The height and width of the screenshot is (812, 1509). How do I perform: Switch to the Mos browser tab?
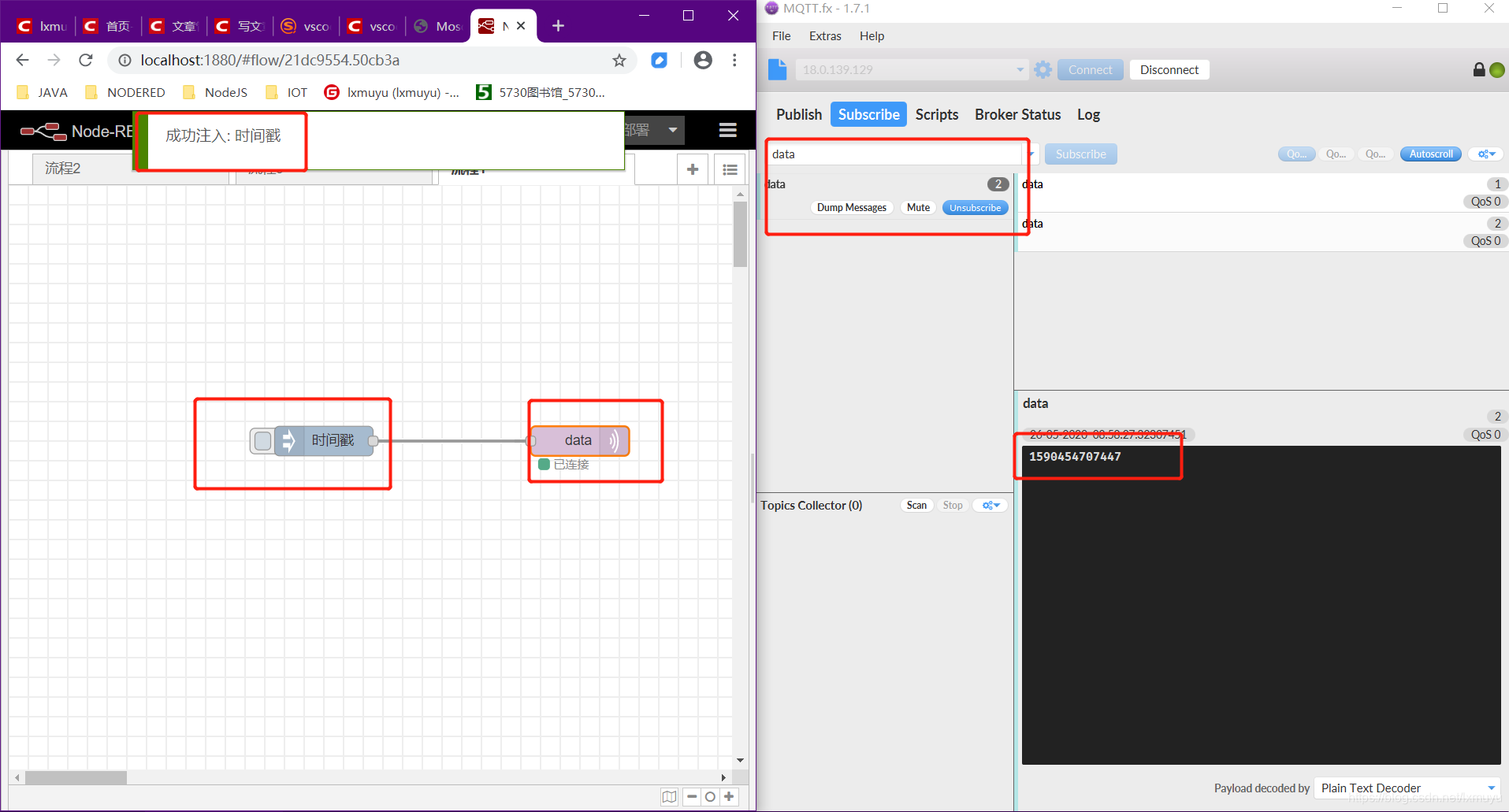click(x=437, y=26)
